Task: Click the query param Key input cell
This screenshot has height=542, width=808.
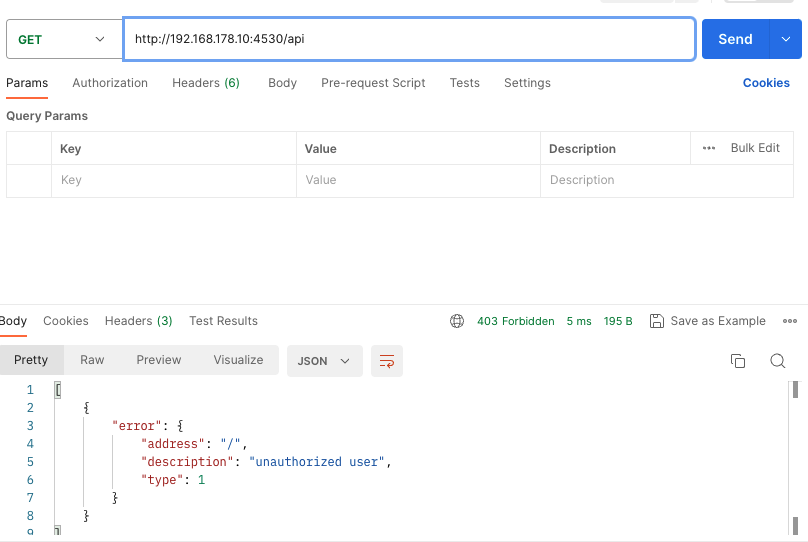Action: pyautogui.click(x=173, y=180)
